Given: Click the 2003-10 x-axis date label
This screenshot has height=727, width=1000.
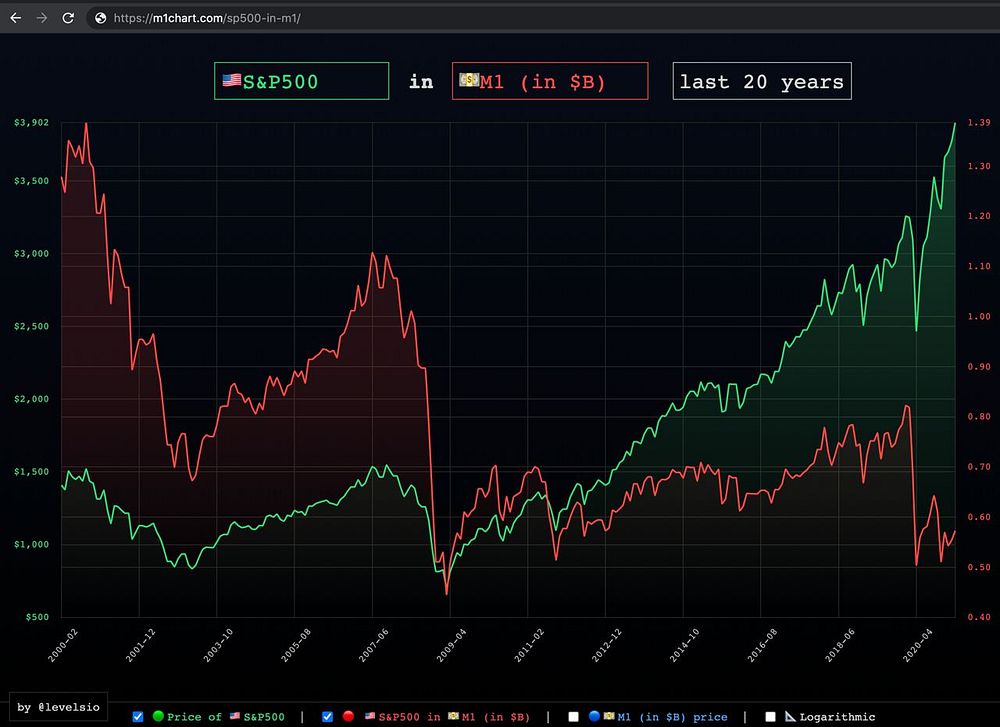Looking at the screenshot, I should tap(218, 645).
